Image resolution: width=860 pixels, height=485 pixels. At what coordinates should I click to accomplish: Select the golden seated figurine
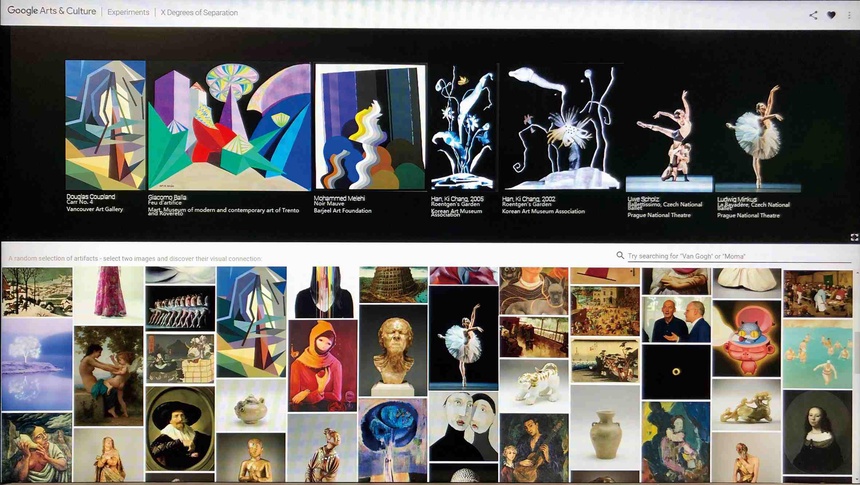click(x=251, y=458)
